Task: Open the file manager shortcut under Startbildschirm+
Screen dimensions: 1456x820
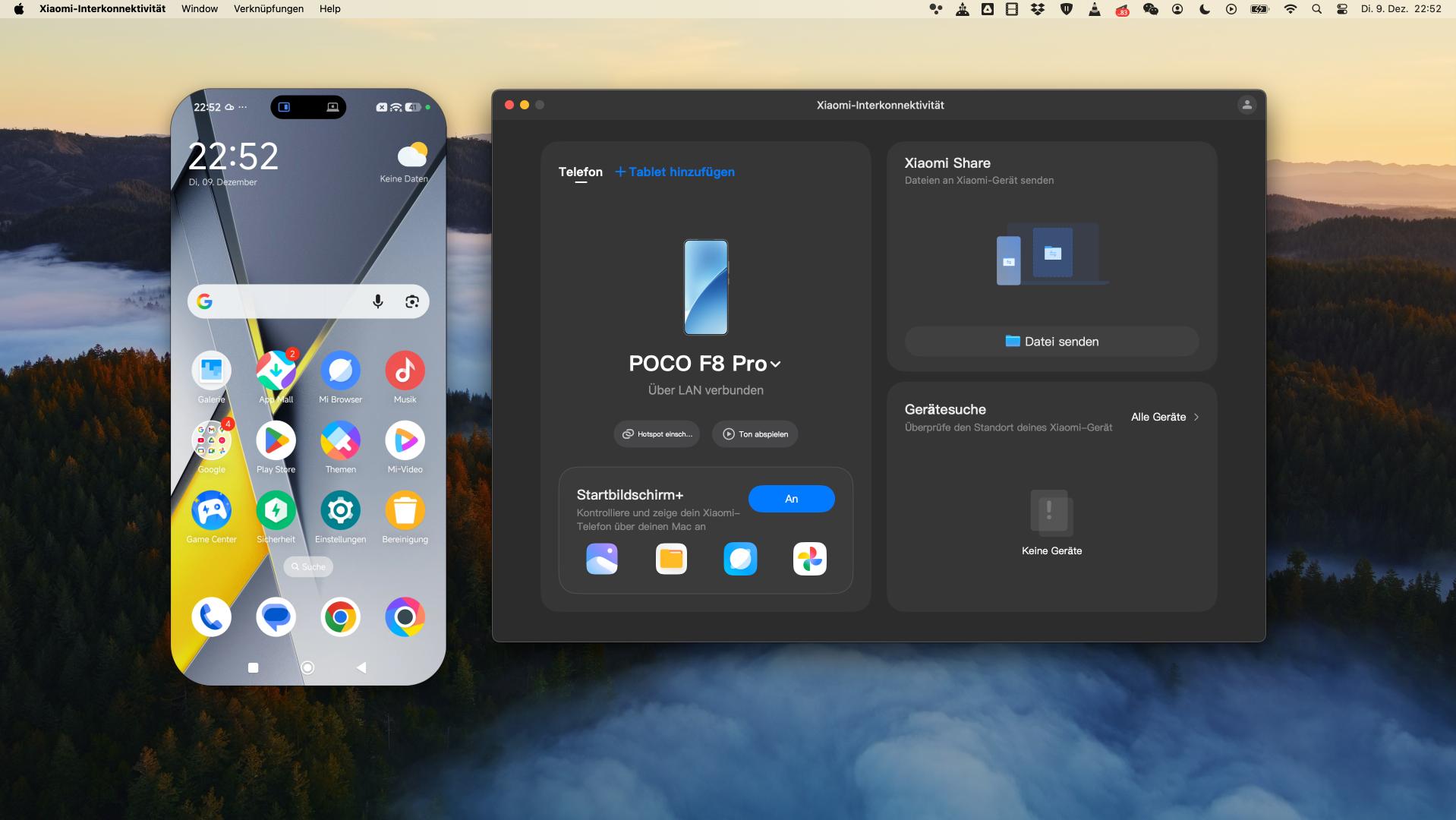Action: click(x=671, y=560)
